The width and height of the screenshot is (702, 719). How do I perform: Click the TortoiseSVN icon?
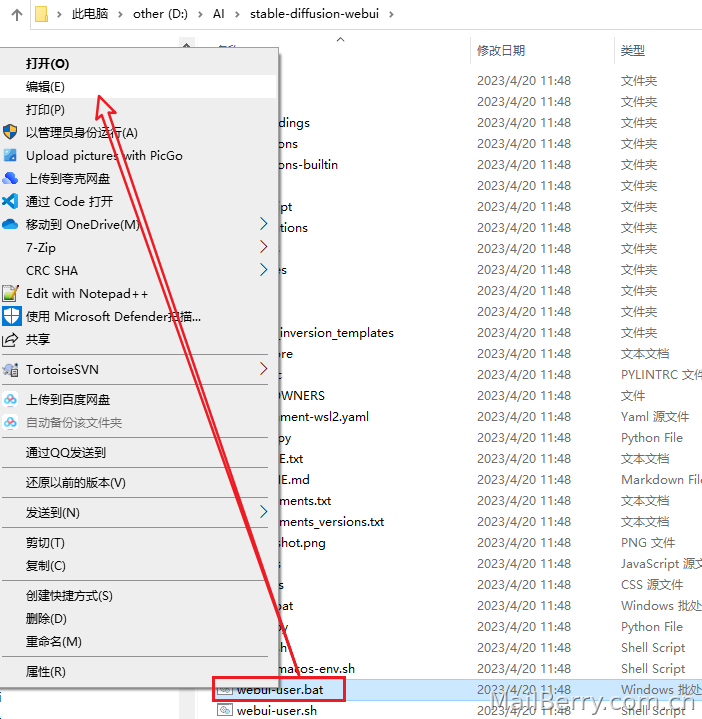(x=11, y=370)
